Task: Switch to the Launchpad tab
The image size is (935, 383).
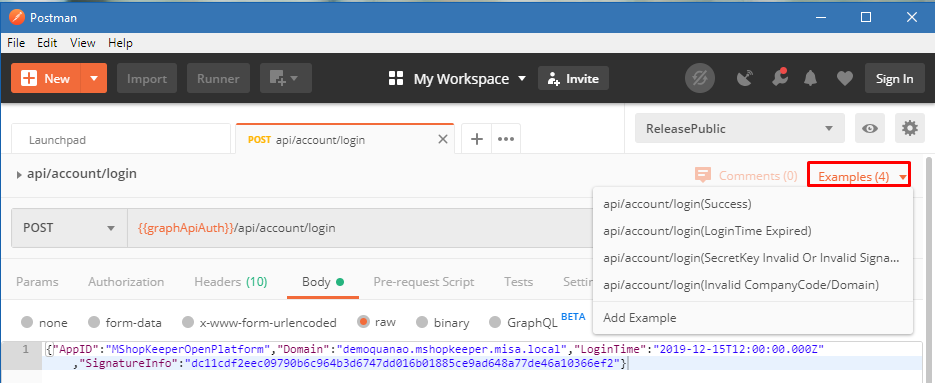Action: click(x=120, y=140)
